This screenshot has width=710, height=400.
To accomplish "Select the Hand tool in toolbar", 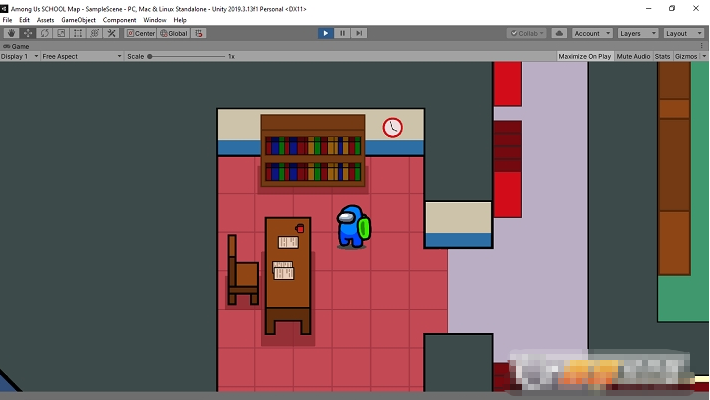I will click(x=12, y=33).
